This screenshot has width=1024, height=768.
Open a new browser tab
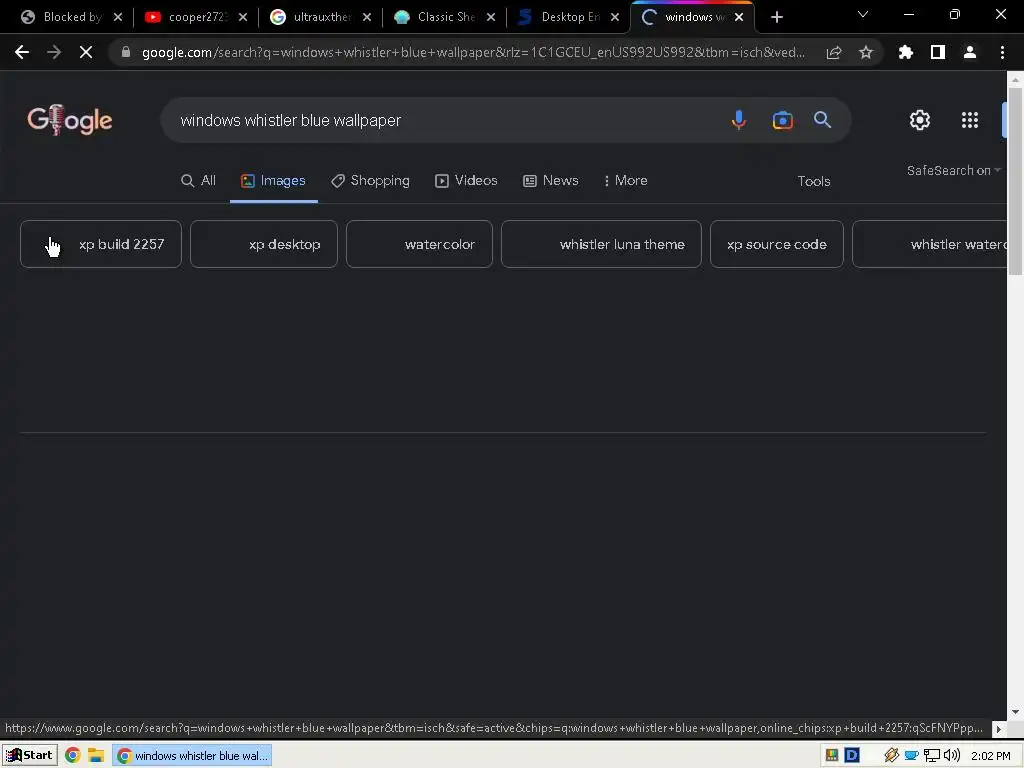coord(776,17)
